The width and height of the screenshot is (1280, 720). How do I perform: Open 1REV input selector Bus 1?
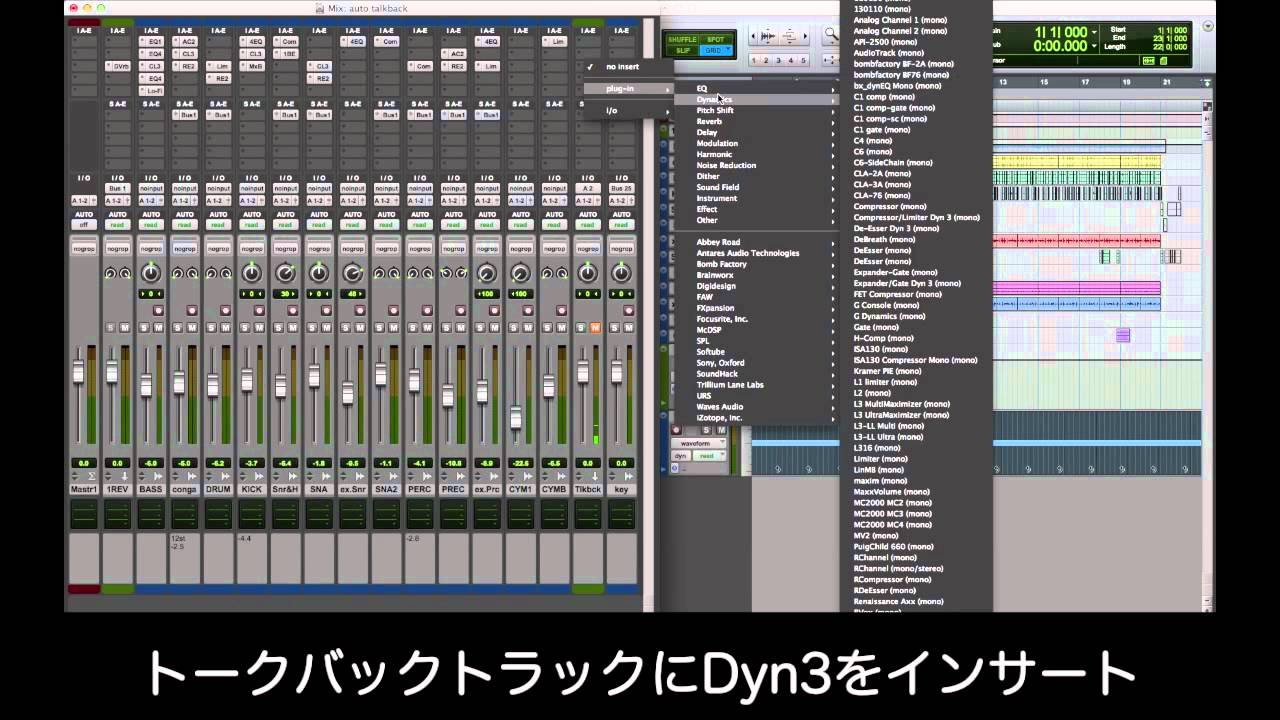pyautogui.click(x=118, y=188)
